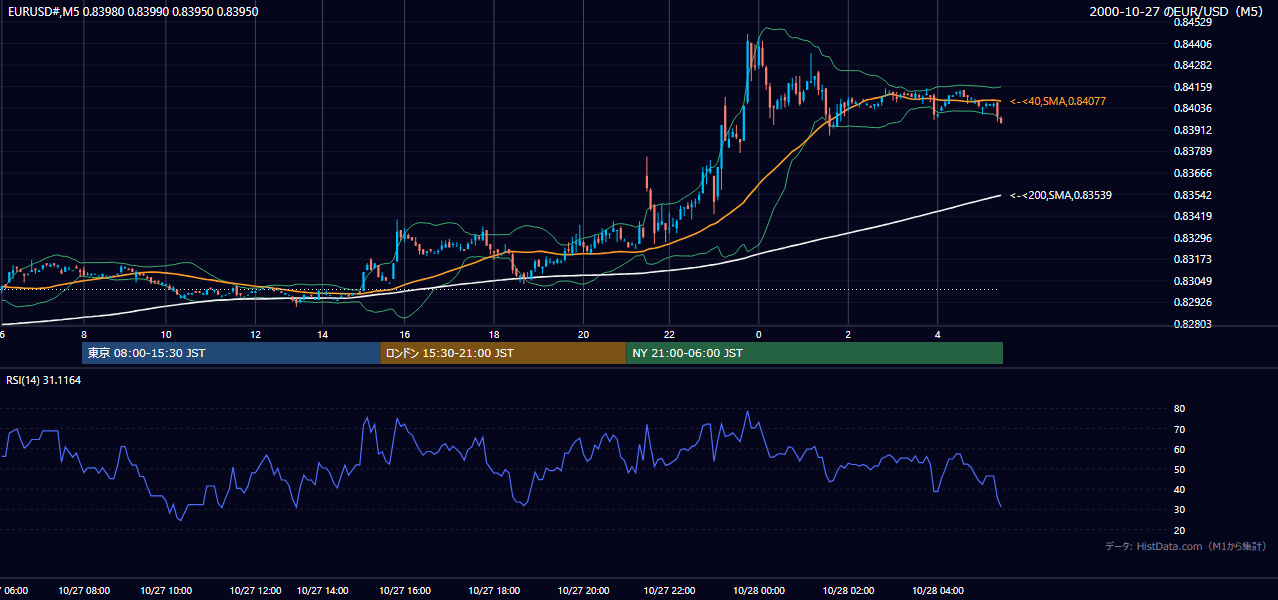Click price scale value 0.84159

(x=1192, y=87)
